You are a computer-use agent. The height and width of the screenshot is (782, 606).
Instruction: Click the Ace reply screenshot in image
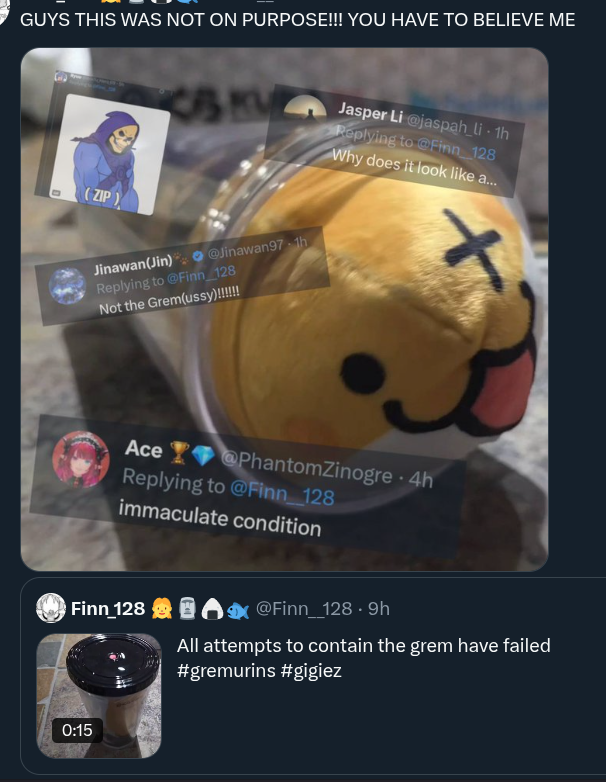[x=248, y=487]
